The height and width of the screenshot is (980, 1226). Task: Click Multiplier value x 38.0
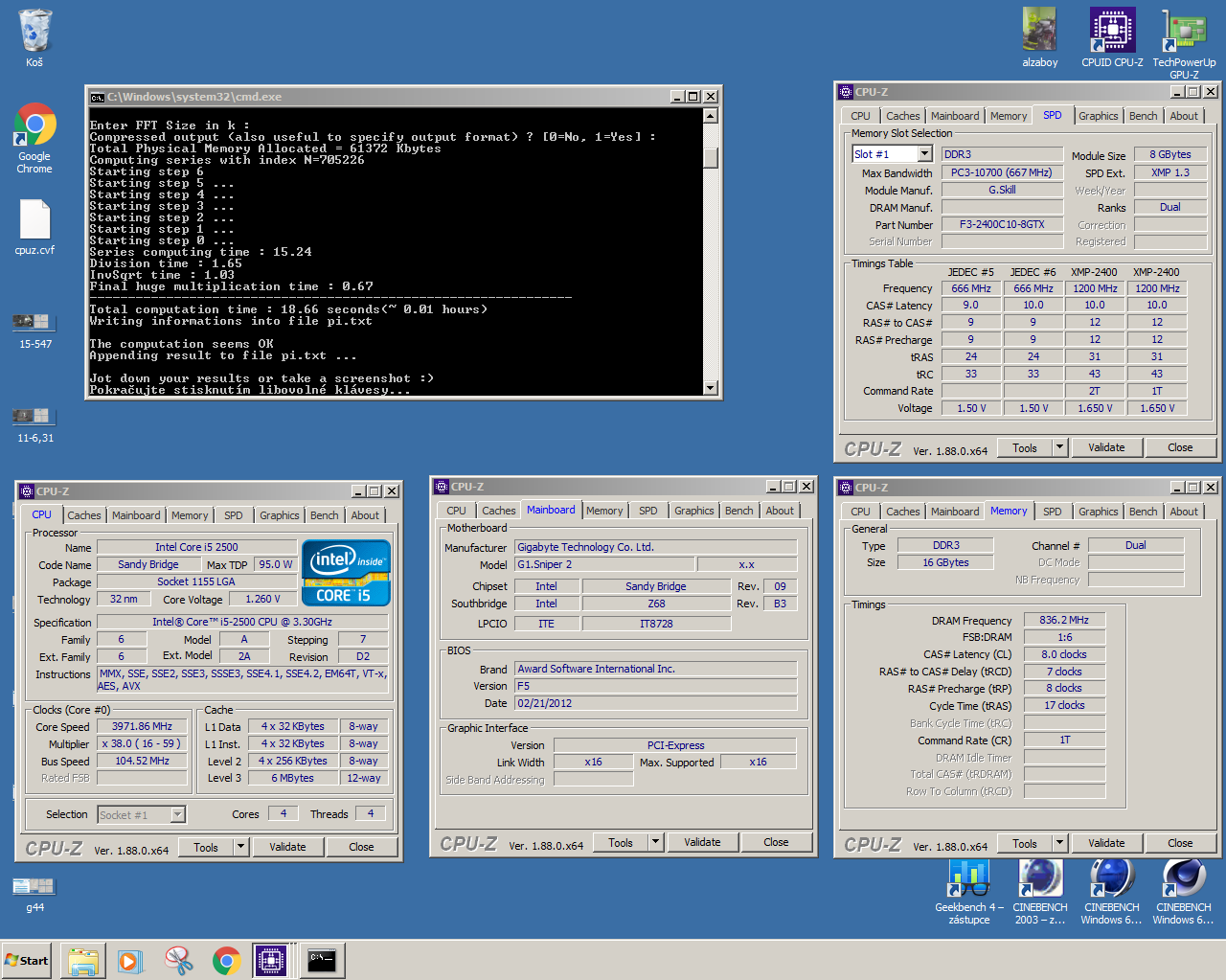(143, 743)
